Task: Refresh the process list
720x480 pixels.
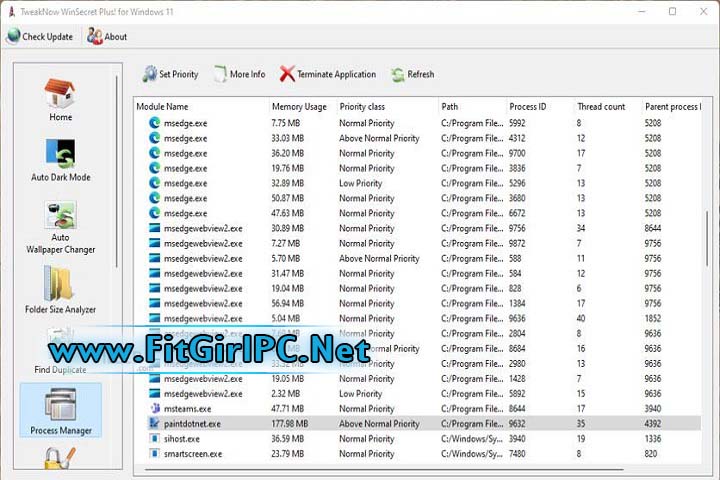Action: [412, 74]
